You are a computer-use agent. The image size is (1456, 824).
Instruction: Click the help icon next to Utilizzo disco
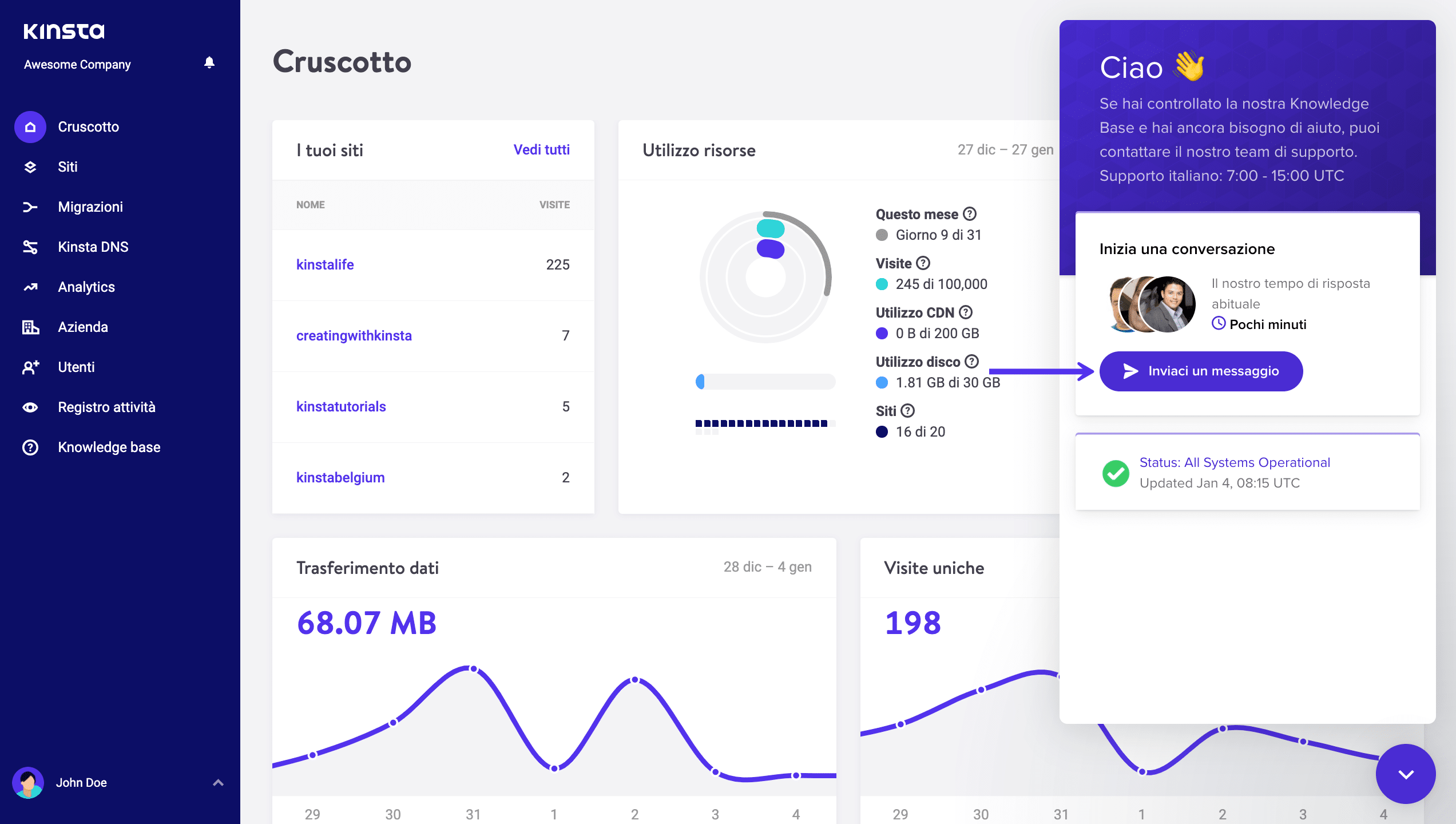971,362
